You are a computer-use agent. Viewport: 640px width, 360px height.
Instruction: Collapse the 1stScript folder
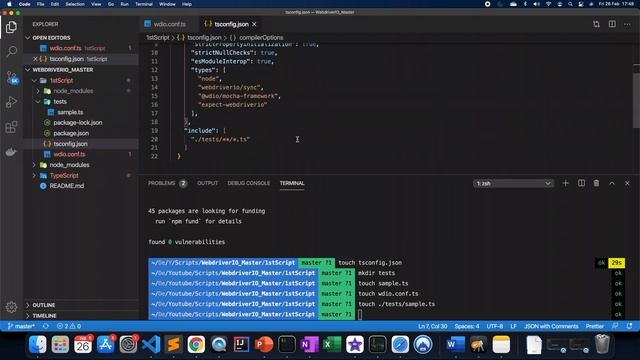click(x=61, y=80)
